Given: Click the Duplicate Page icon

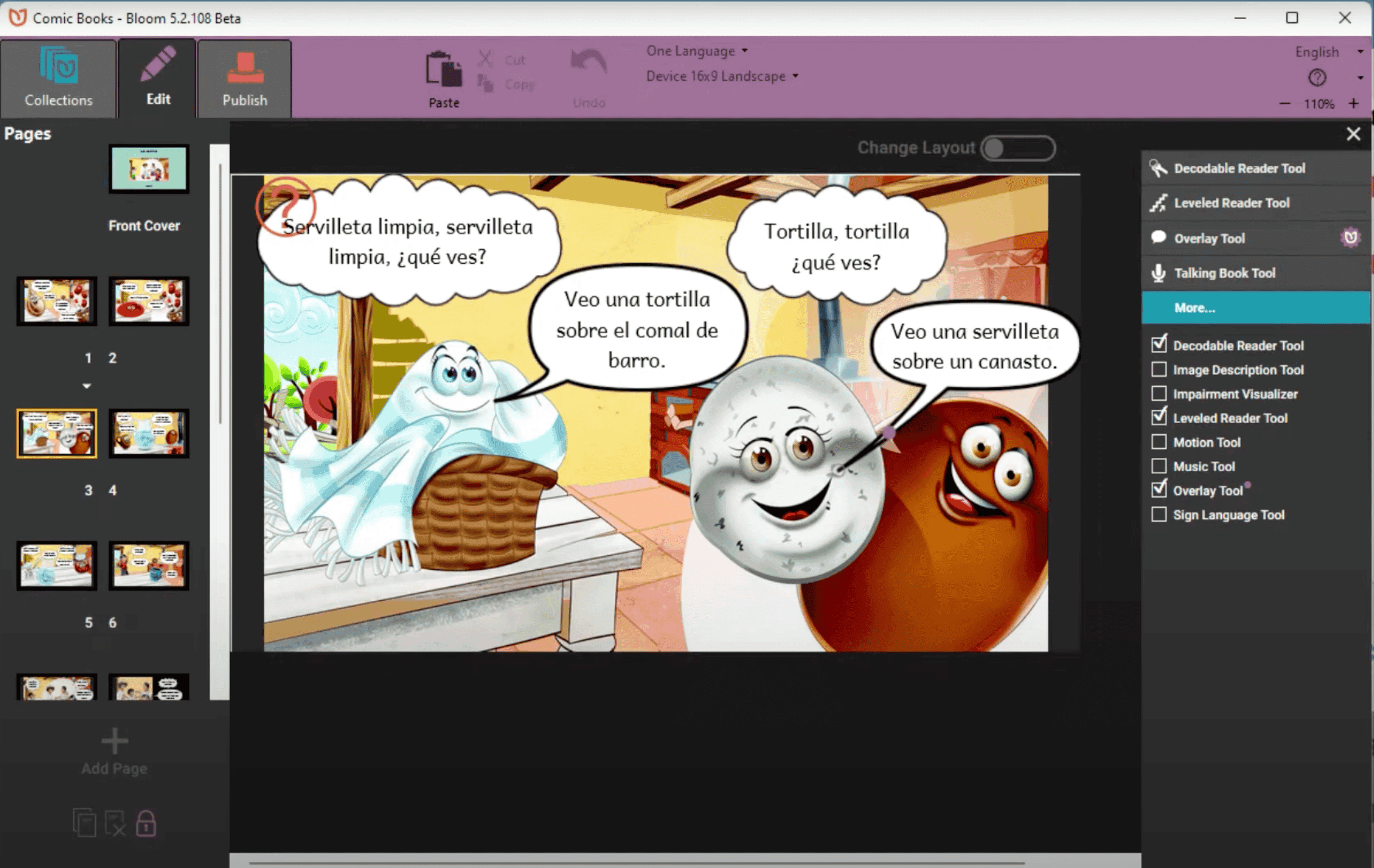Looking at the screenshot, I should [84, 823].
